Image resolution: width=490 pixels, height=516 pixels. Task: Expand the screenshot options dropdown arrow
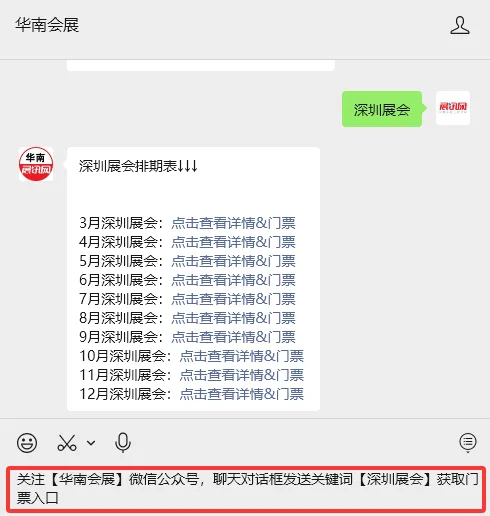(91, 443)
